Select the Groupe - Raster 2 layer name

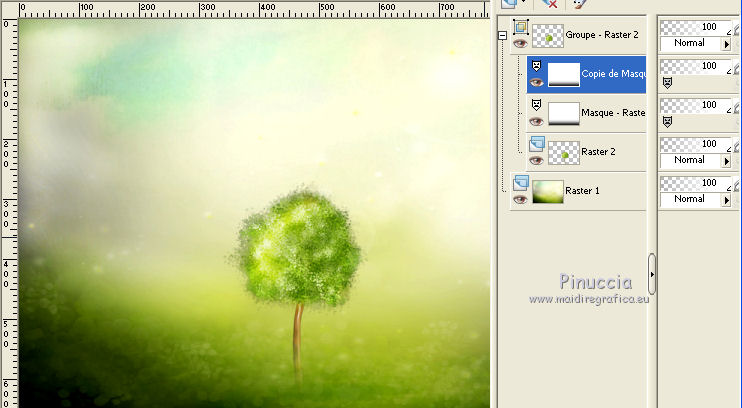pyautogui.click(x=602, y=35)
